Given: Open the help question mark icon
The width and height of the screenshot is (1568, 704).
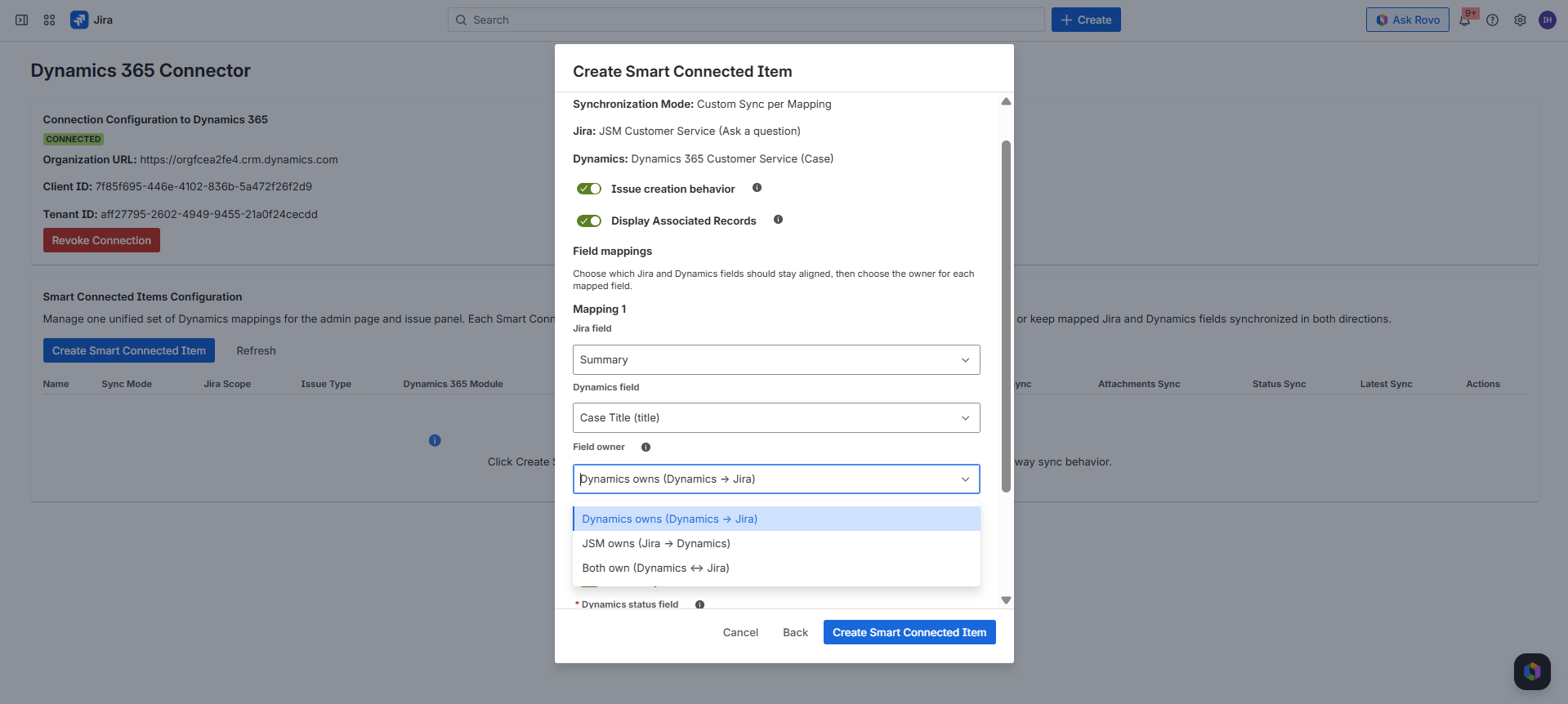Looking at the screenshot, I should (1492, 20).
